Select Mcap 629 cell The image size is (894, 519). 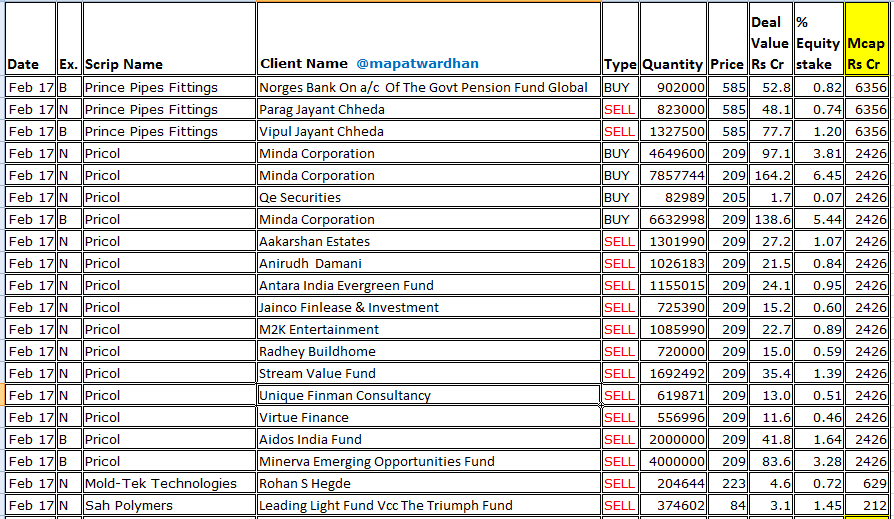click(x=867, y=484)
